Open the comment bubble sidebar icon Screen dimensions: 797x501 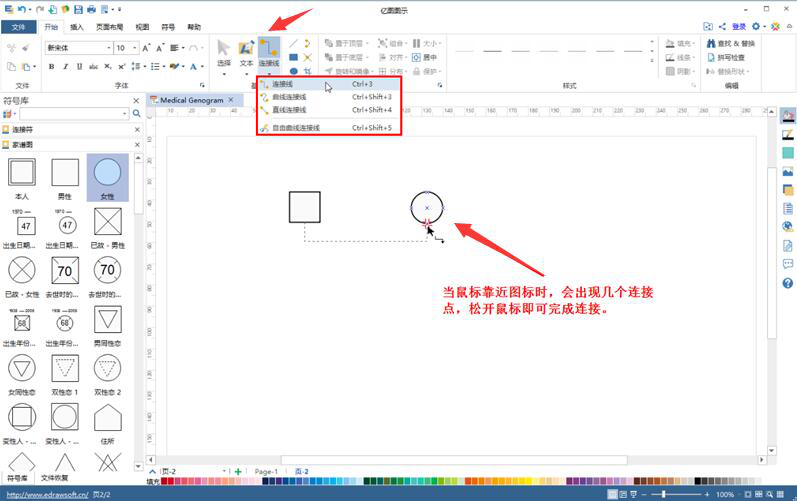coord(787,264)
